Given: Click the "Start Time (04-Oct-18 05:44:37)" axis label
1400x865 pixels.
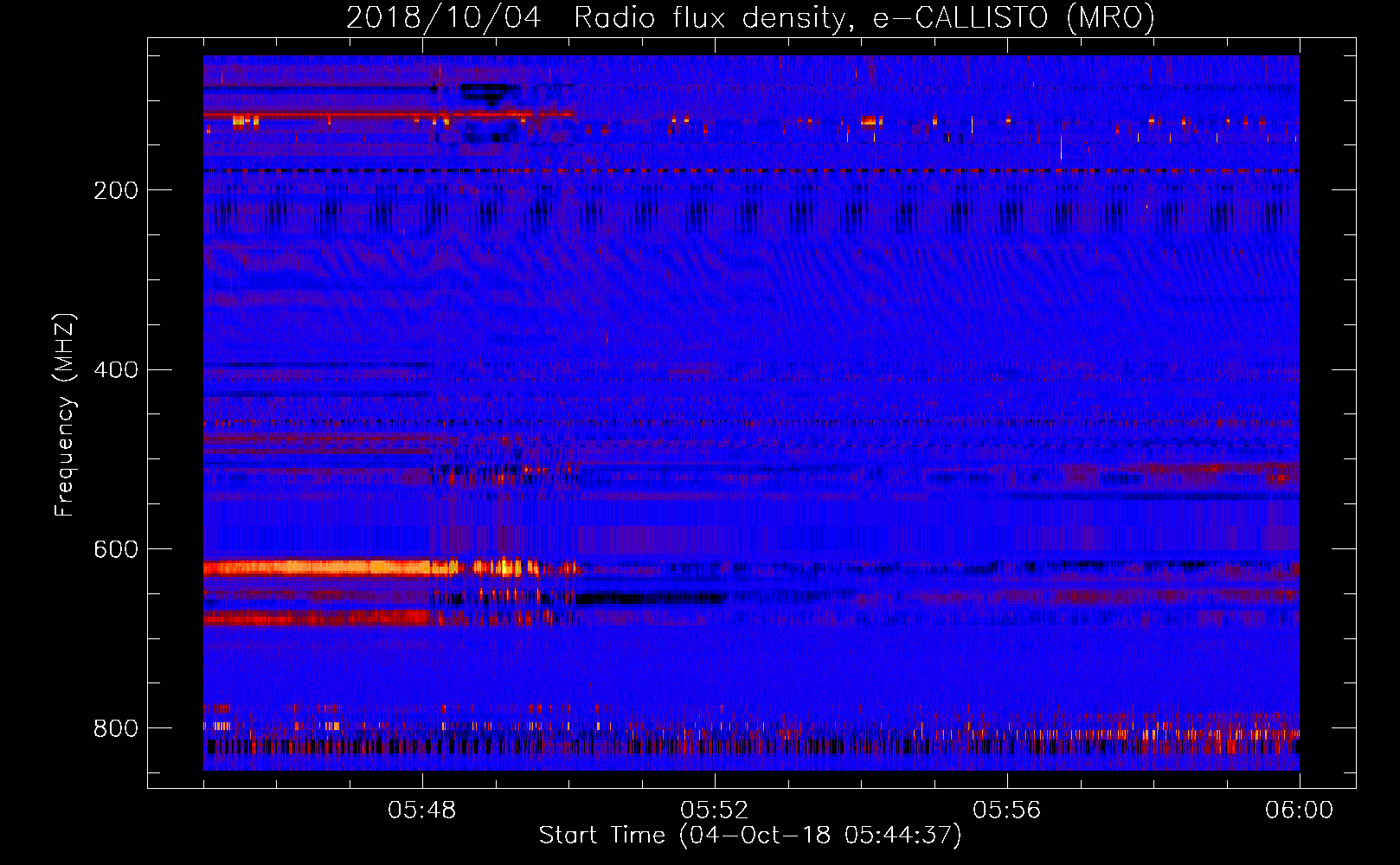Looking at the screenshot, I should tap(750, 836).
